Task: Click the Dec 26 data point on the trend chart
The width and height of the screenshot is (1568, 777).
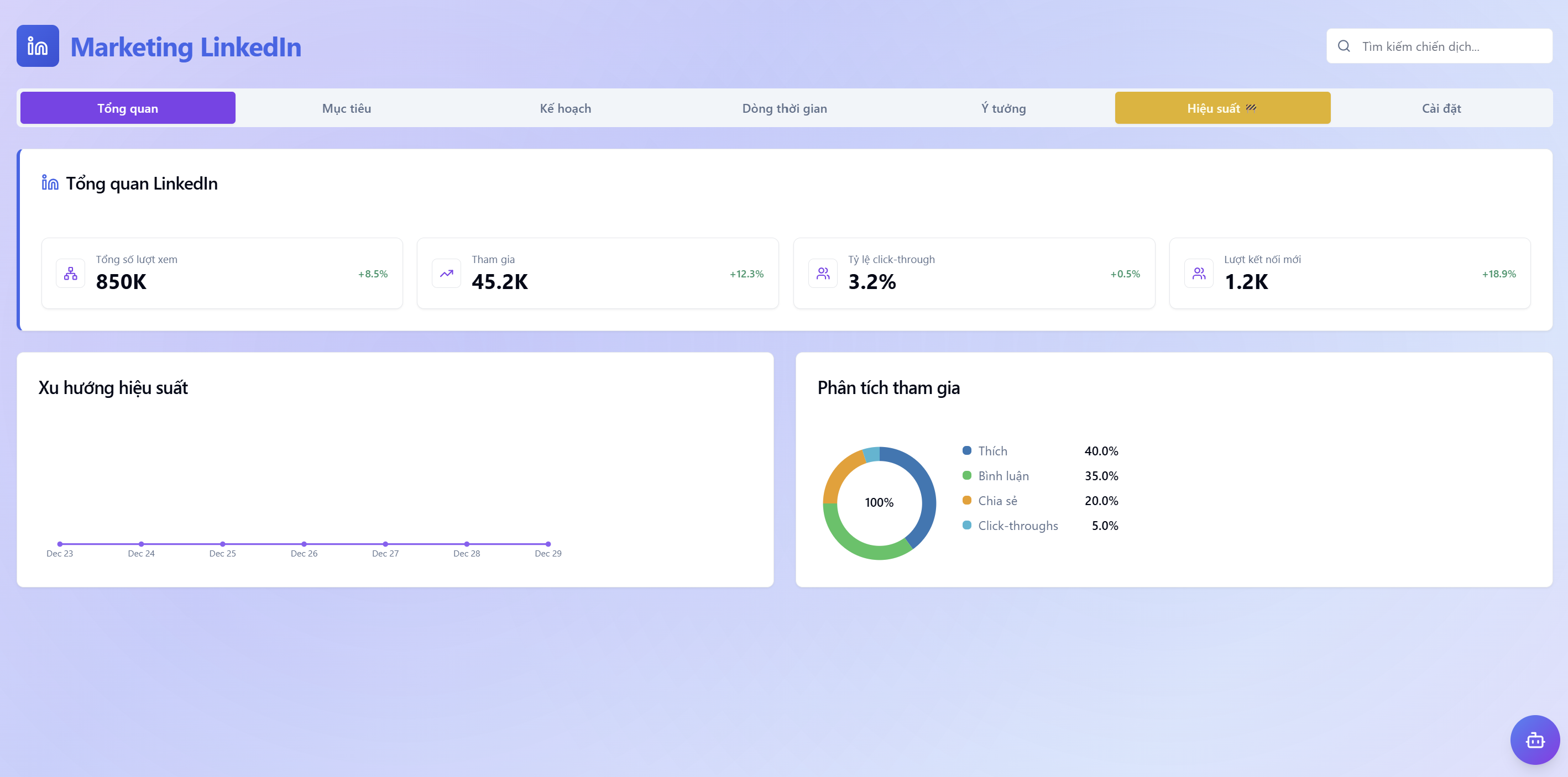Action: coord(304,544)
